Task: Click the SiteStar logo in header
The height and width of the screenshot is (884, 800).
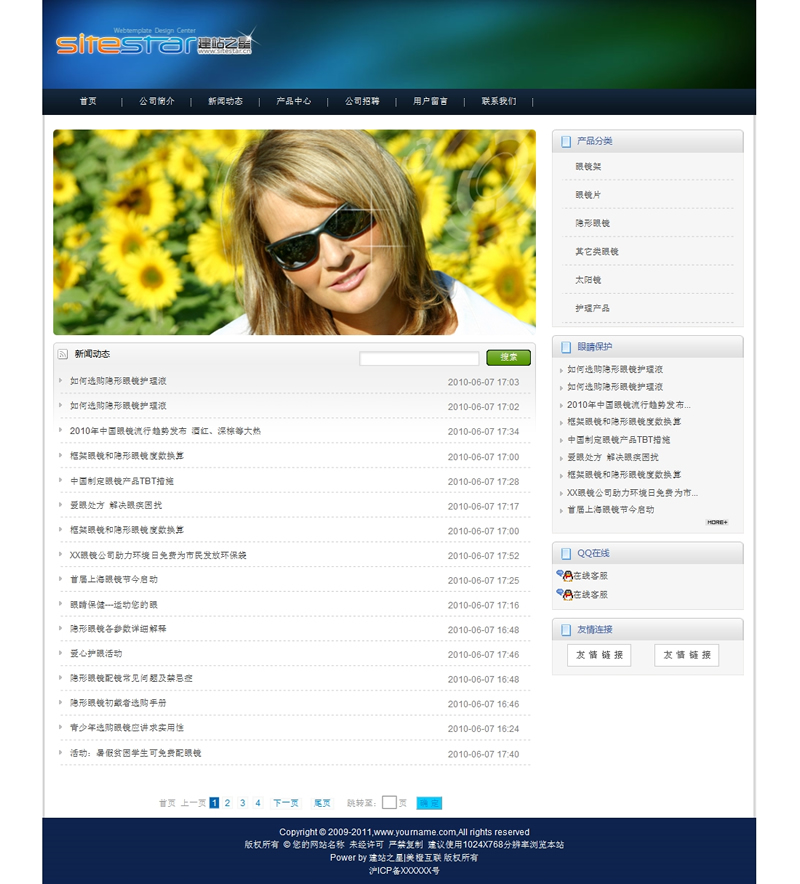Action: 155,43
